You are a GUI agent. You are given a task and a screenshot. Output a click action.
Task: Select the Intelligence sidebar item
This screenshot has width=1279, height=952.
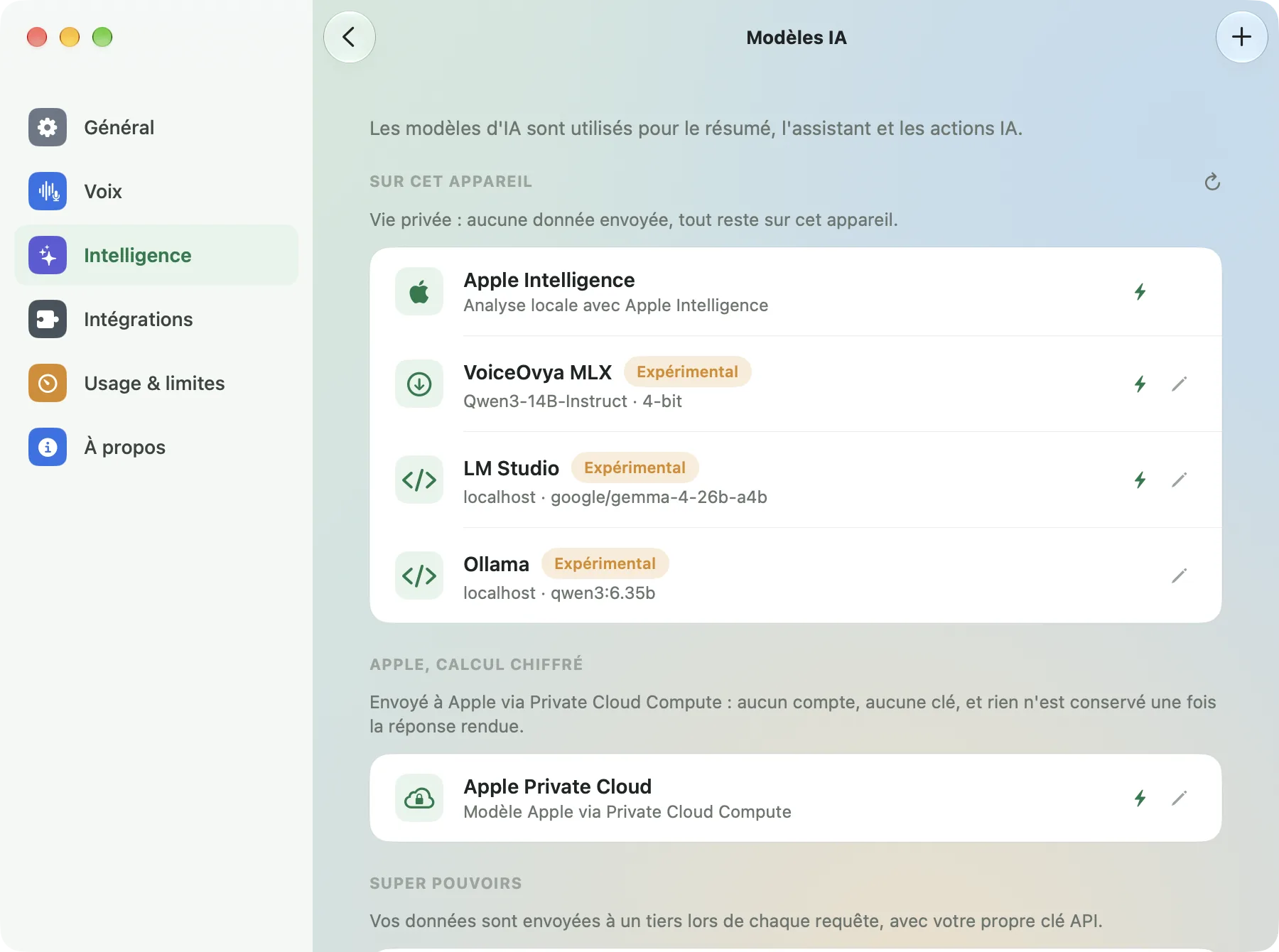click(156, 255)
